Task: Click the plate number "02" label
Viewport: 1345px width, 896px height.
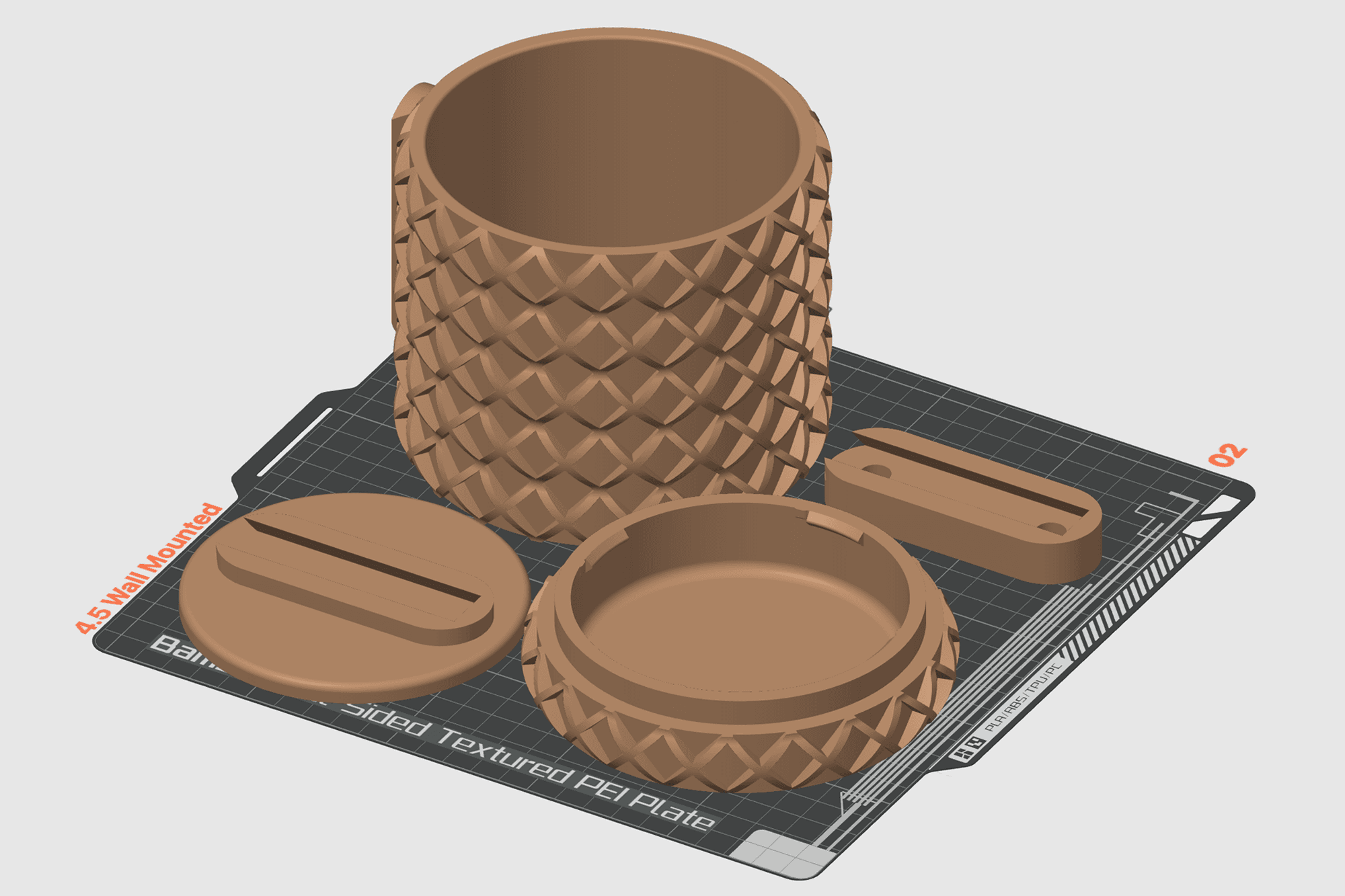Action: click(x=1228, y=455)
